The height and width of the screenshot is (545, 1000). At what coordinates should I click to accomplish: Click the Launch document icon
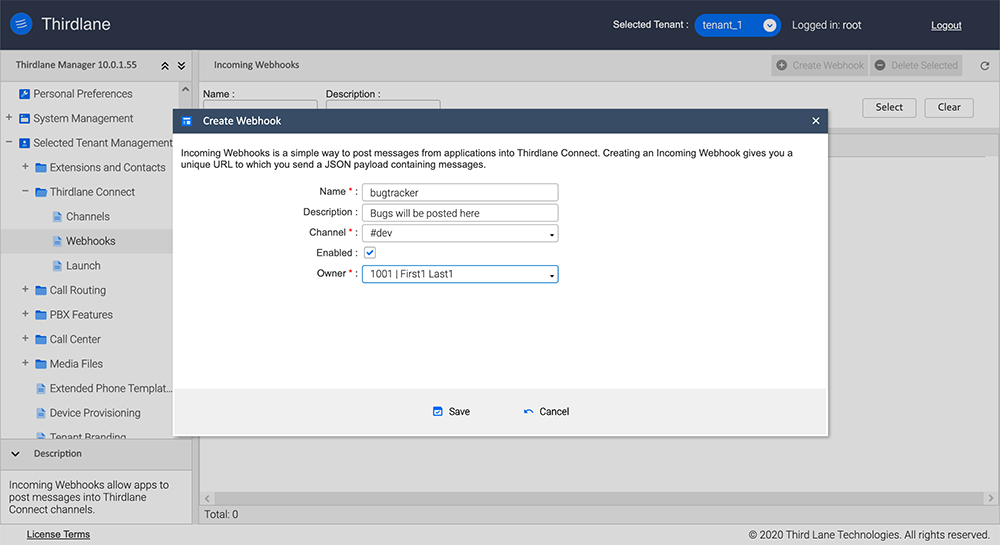pos(57,266)
